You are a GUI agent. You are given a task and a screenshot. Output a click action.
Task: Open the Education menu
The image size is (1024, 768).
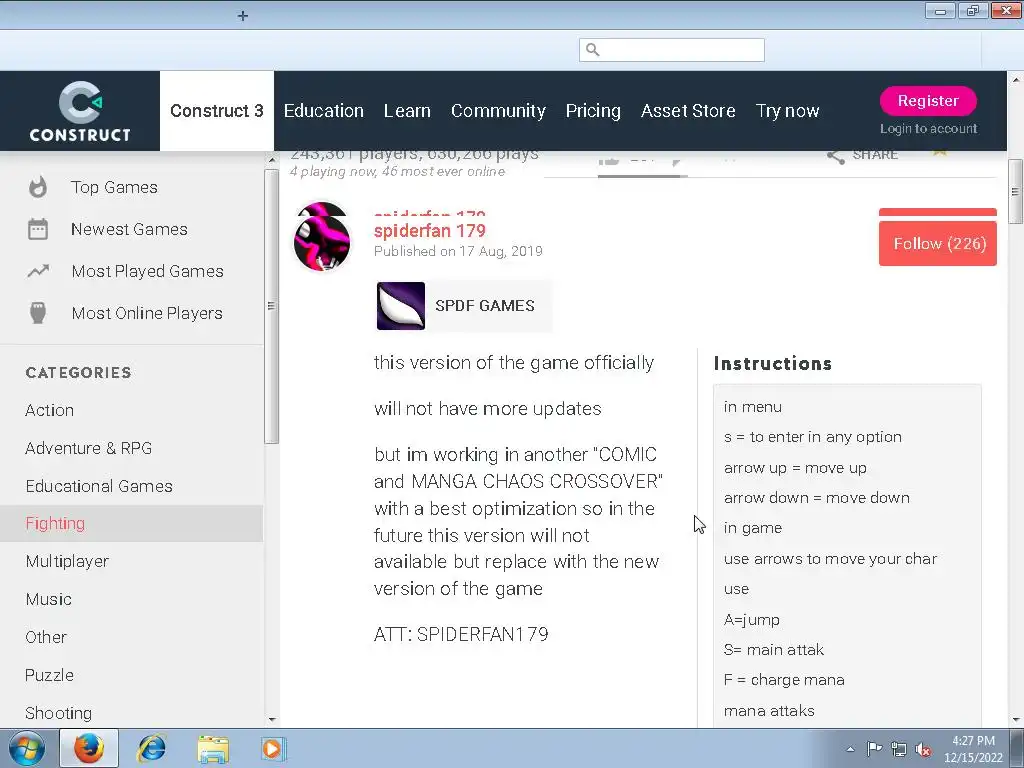point(323,111)
